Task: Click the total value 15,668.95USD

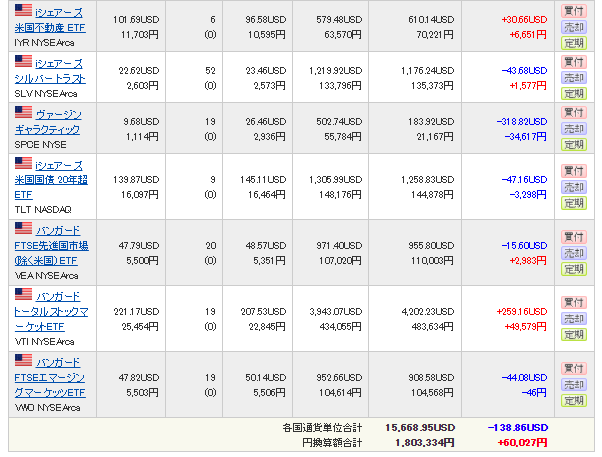Action: [420, 428]
